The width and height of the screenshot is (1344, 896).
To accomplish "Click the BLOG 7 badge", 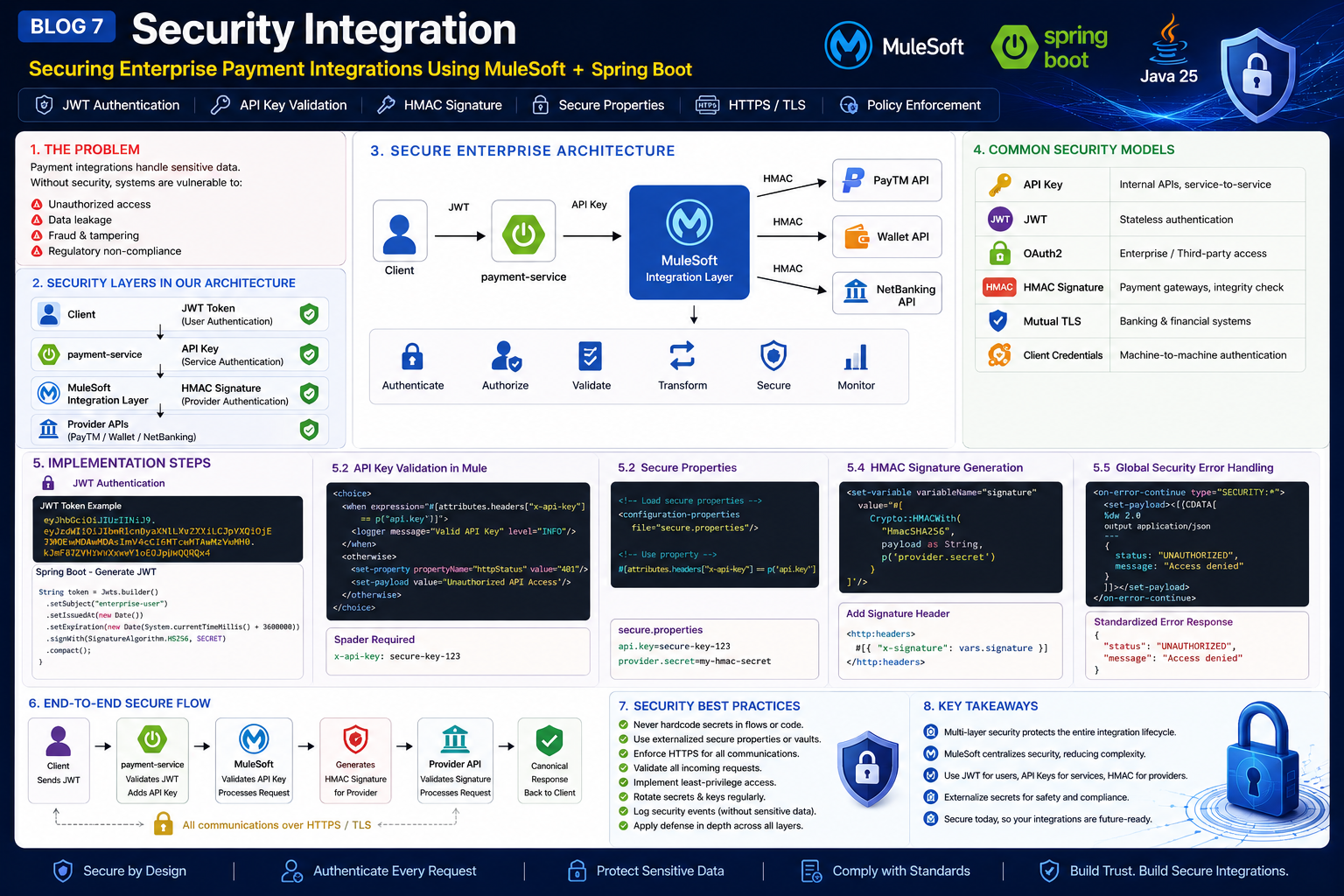I will [66, 26].
